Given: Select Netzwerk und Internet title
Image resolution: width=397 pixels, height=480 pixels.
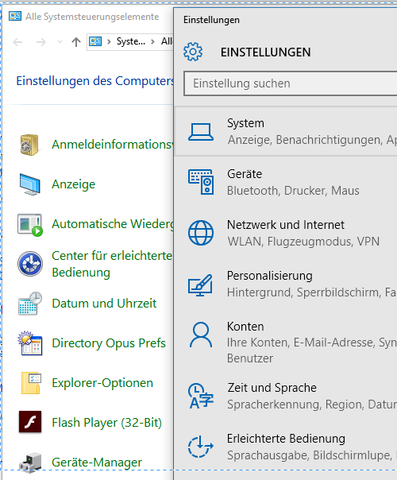Looking at the screenshot, I should [286, 225].
